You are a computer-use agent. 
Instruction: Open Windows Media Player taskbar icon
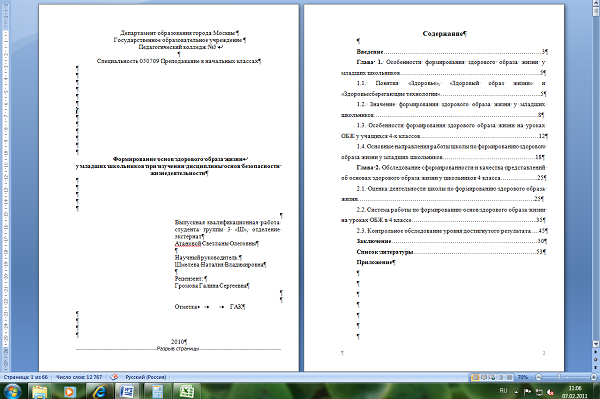pyautogui.click(x=70, y=391)
